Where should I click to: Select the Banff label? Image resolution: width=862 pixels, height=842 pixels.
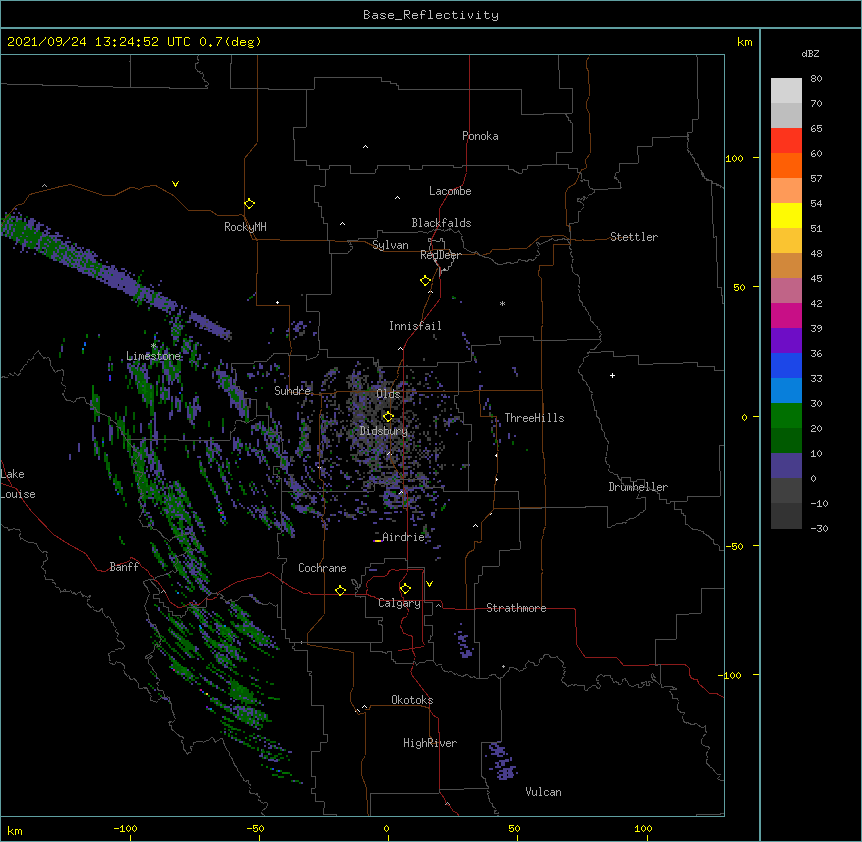tap(124, 567)
